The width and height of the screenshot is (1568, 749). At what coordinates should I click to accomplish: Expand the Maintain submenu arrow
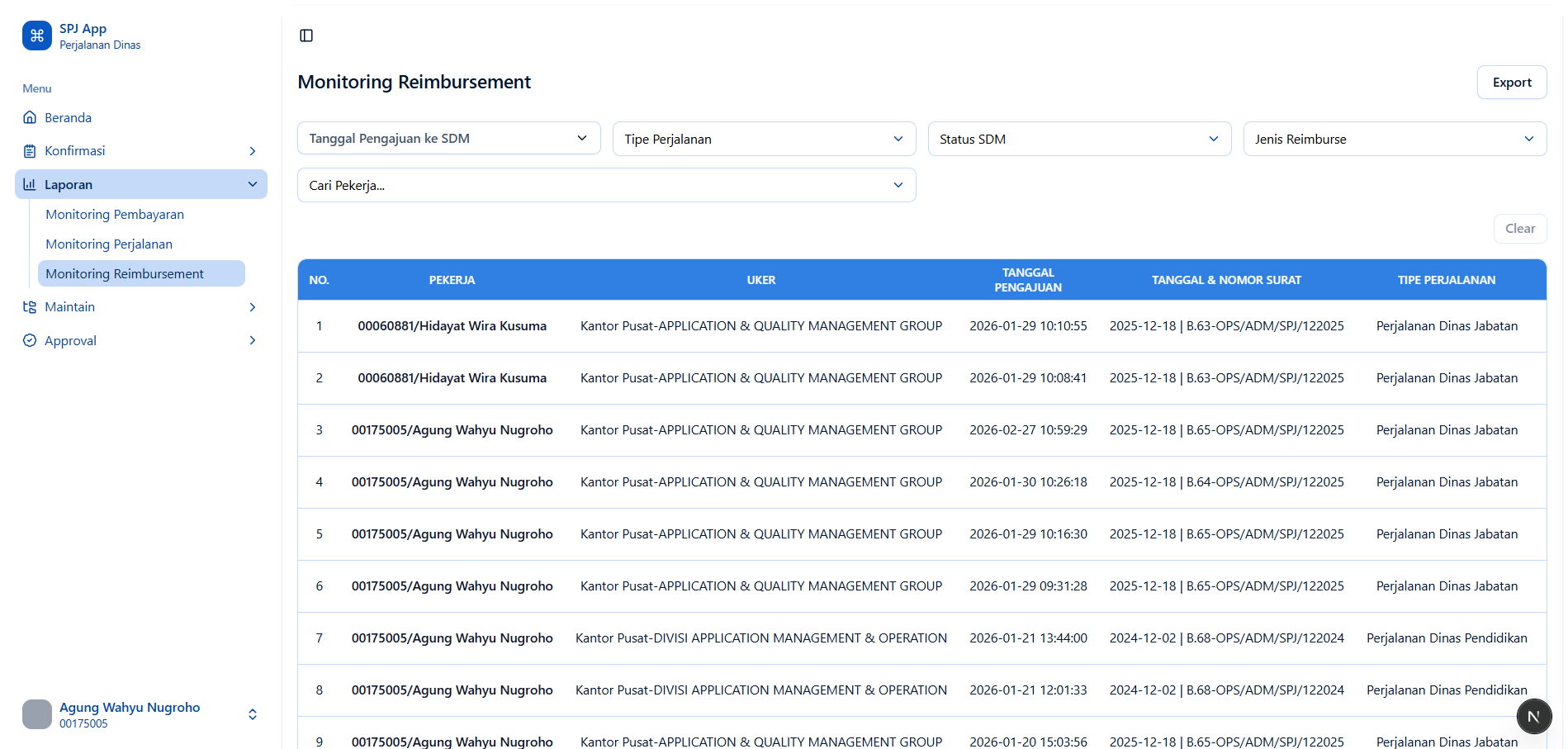[x=253, y=307]
